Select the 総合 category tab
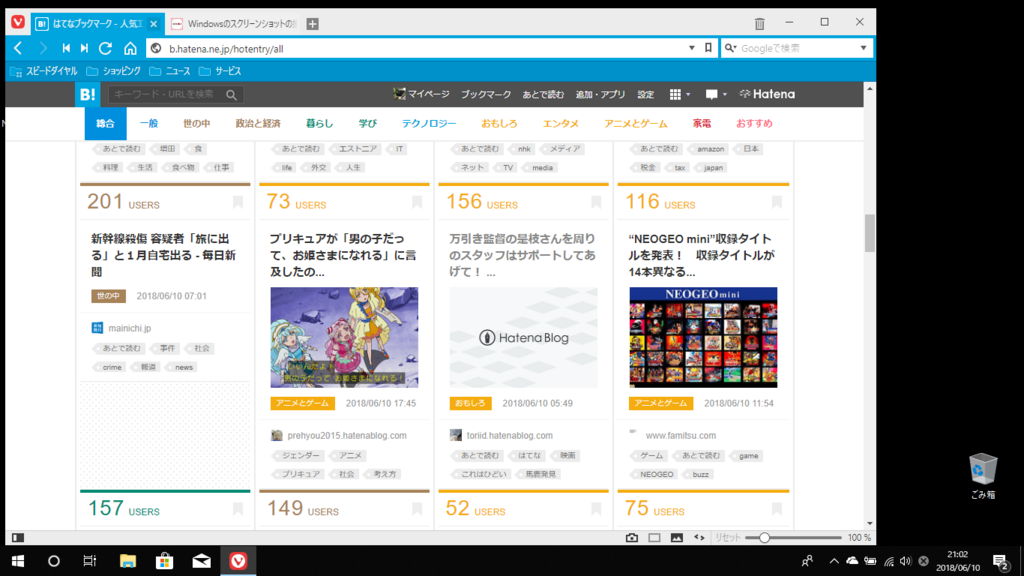Image resolution: width=1024 pixels, height=576 pixels. (x=105, y=123)
